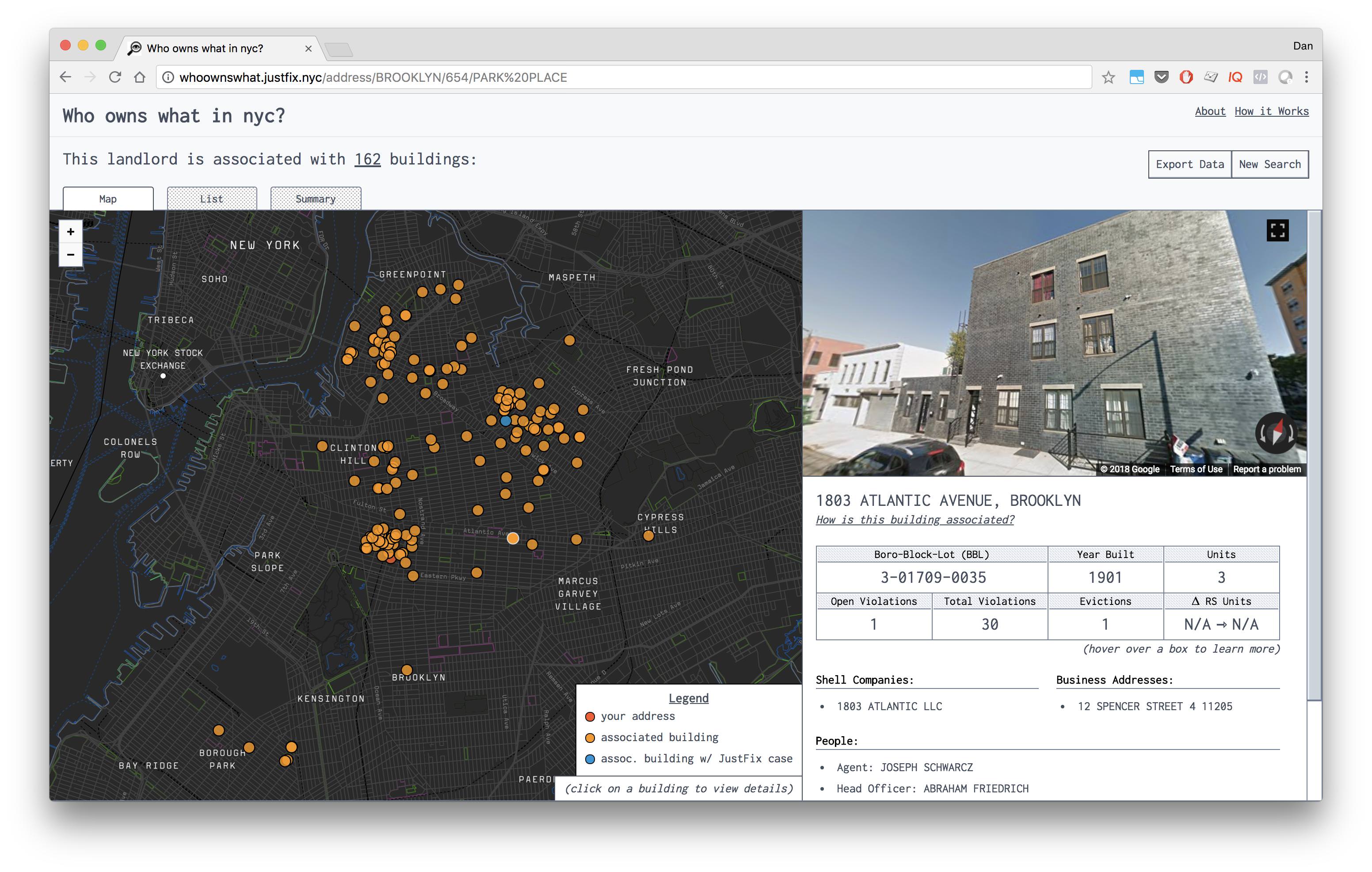Screen dimensions: 1372x872
Task: Go to the browser home page
Action: (x=140, y=77)
